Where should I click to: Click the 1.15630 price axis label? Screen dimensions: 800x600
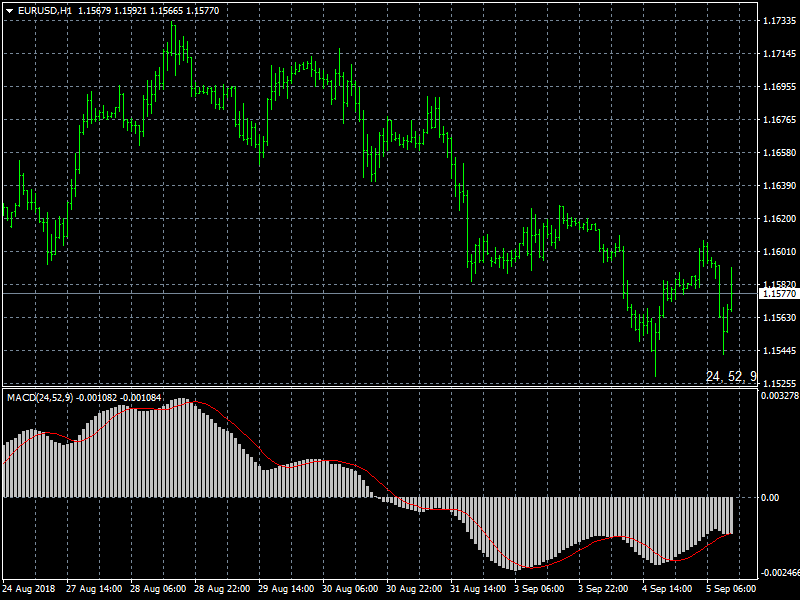click(779, 317)
